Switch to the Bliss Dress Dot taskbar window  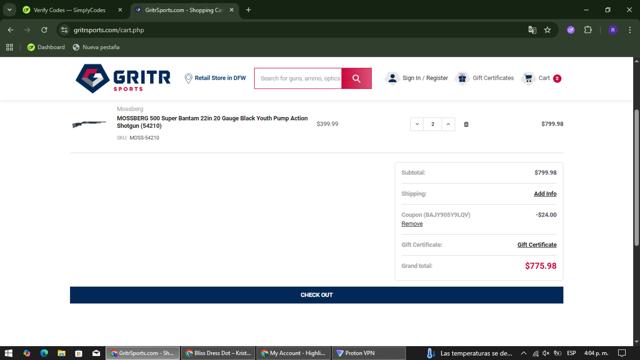(218, 353)
